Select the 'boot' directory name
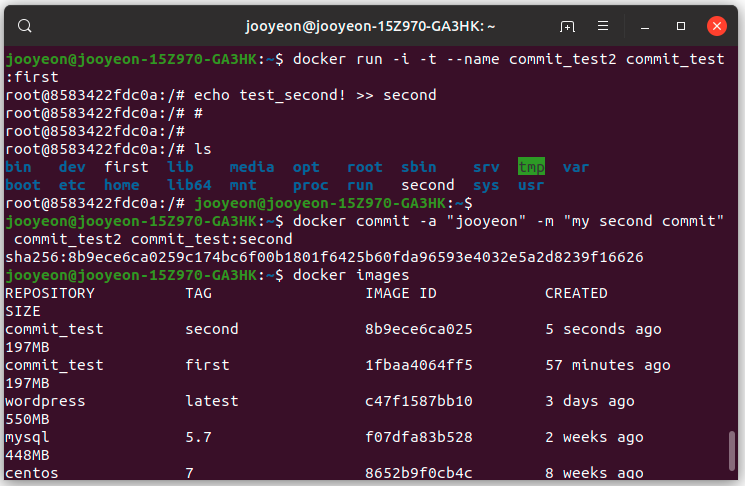 [x=23, y=185]
